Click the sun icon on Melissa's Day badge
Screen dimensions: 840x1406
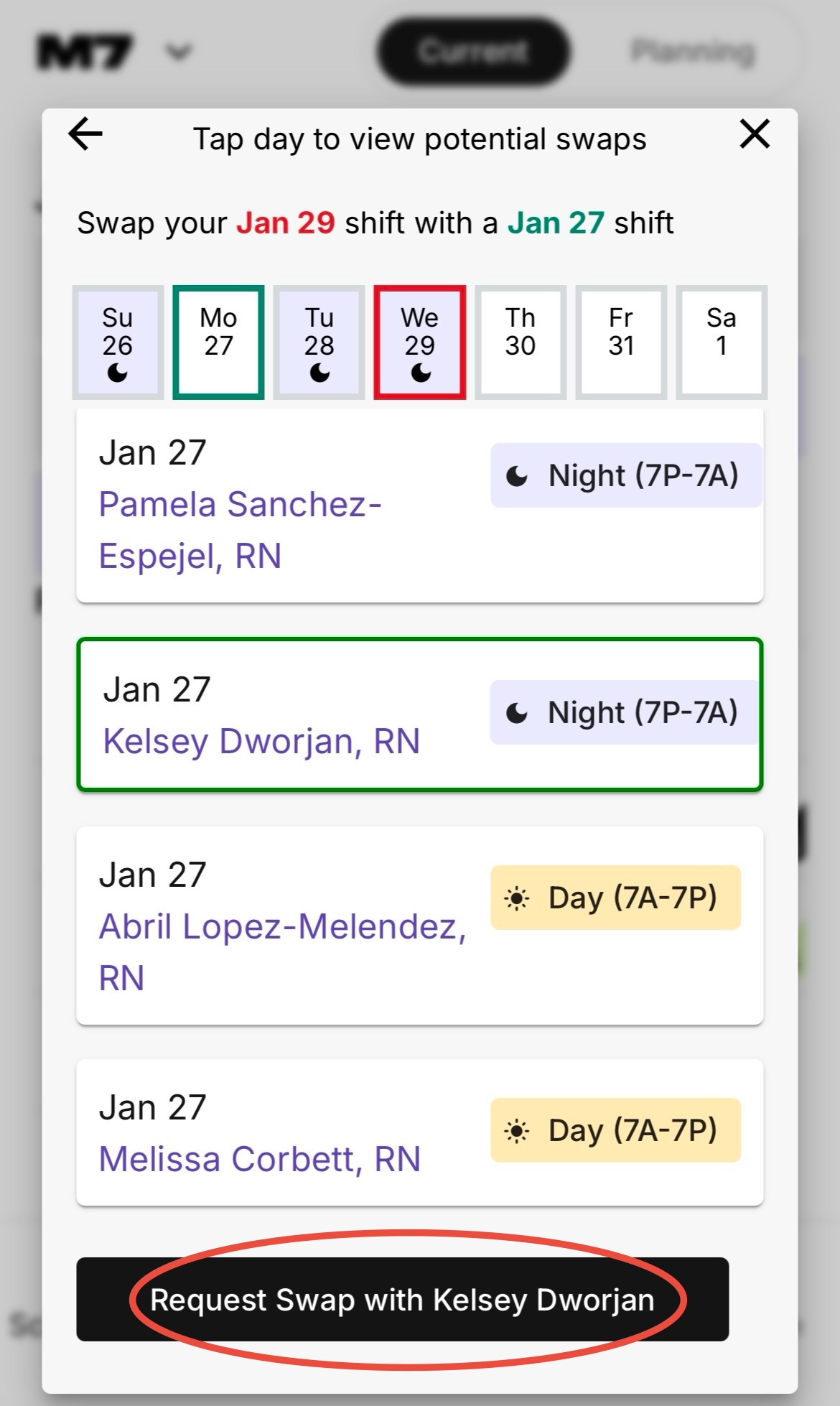(517, 1131)
